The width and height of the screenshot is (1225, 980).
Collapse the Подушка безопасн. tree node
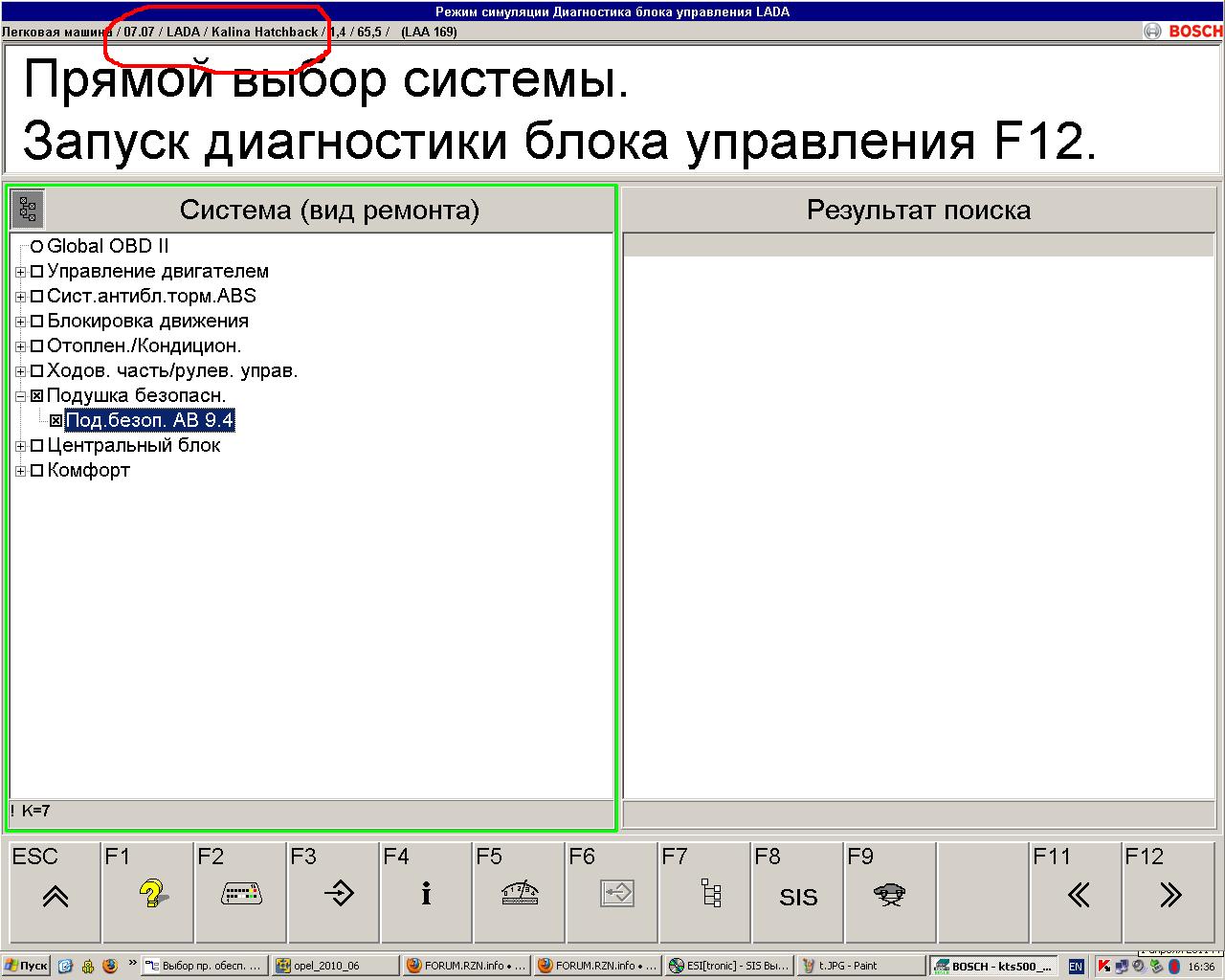(20, 396)
